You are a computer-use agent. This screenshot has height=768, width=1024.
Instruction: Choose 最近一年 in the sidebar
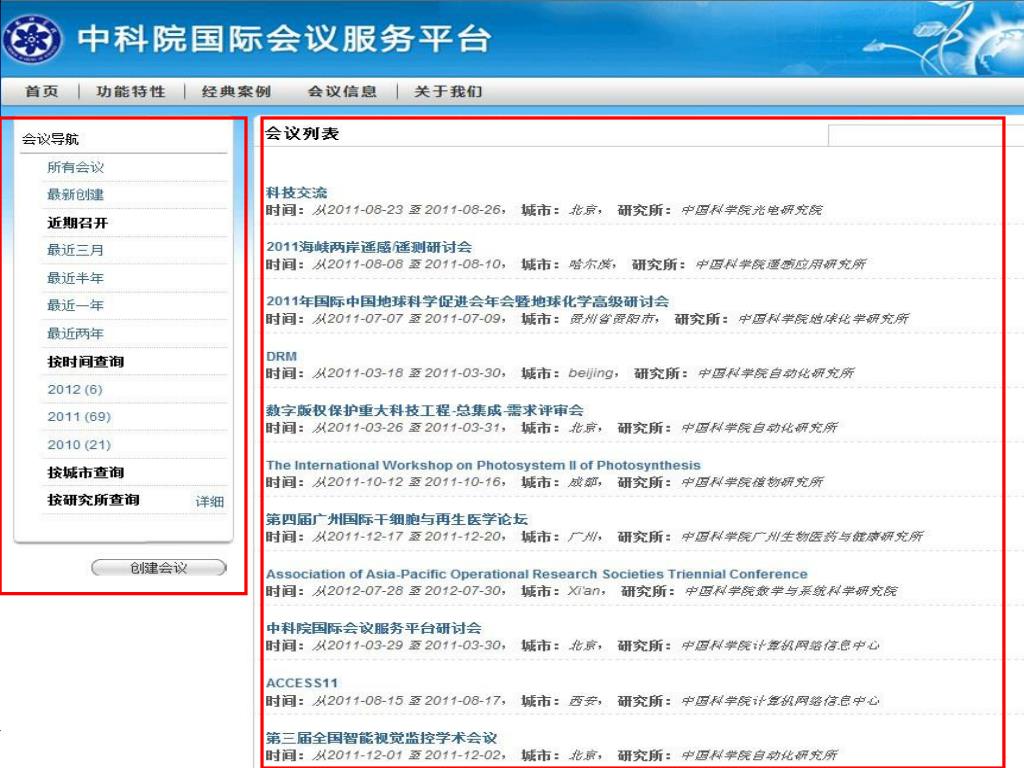[x=76, y=306]
